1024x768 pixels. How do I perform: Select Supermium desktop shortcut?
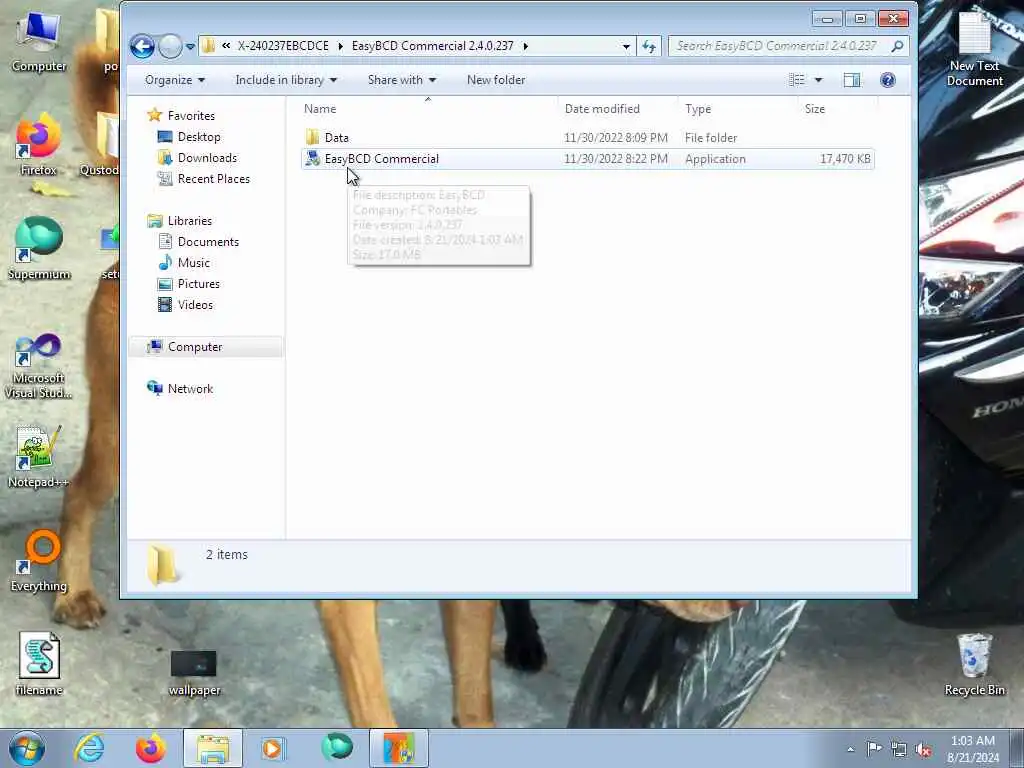pyautogui.click(x=39, y=248)
